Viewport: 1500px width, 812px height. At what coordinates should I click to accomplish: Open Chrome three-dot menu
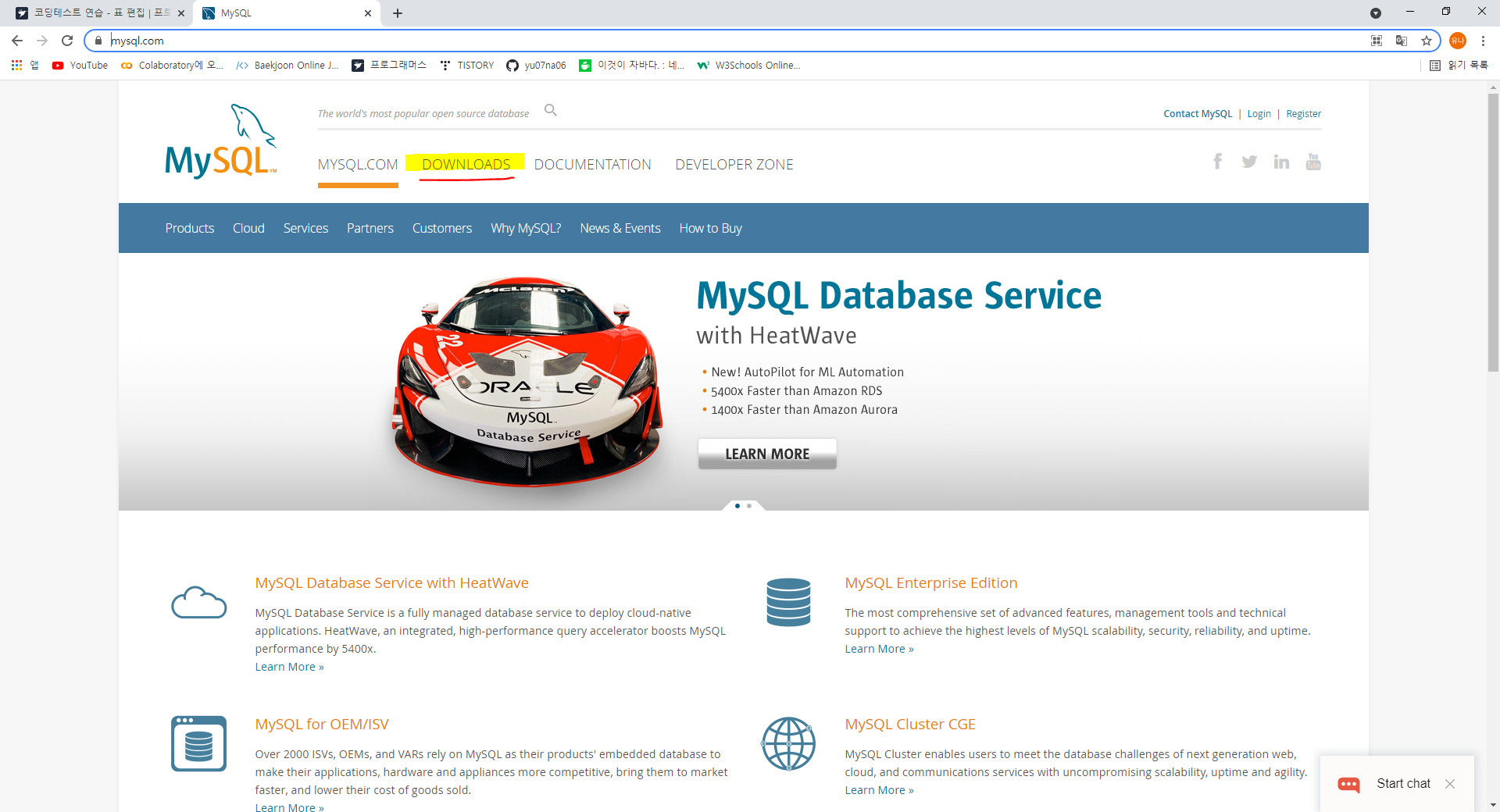[x=1483, y=41]
